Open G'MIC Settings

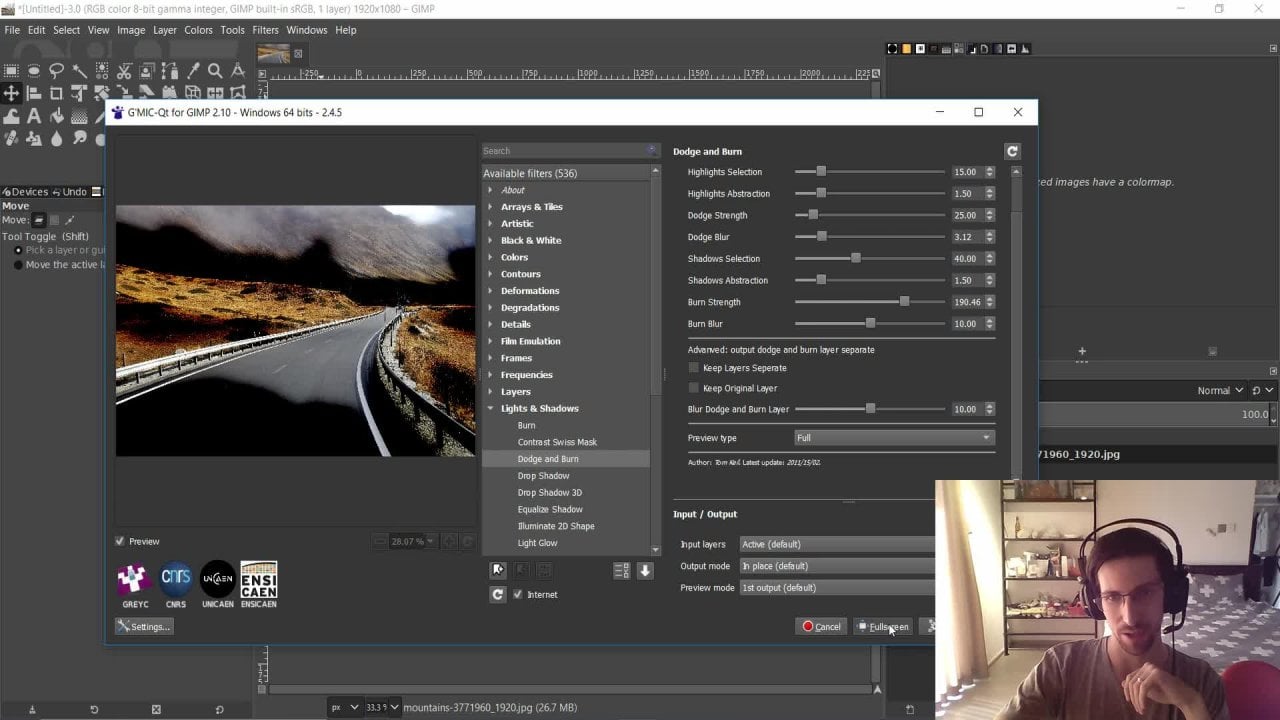point(144,627)
